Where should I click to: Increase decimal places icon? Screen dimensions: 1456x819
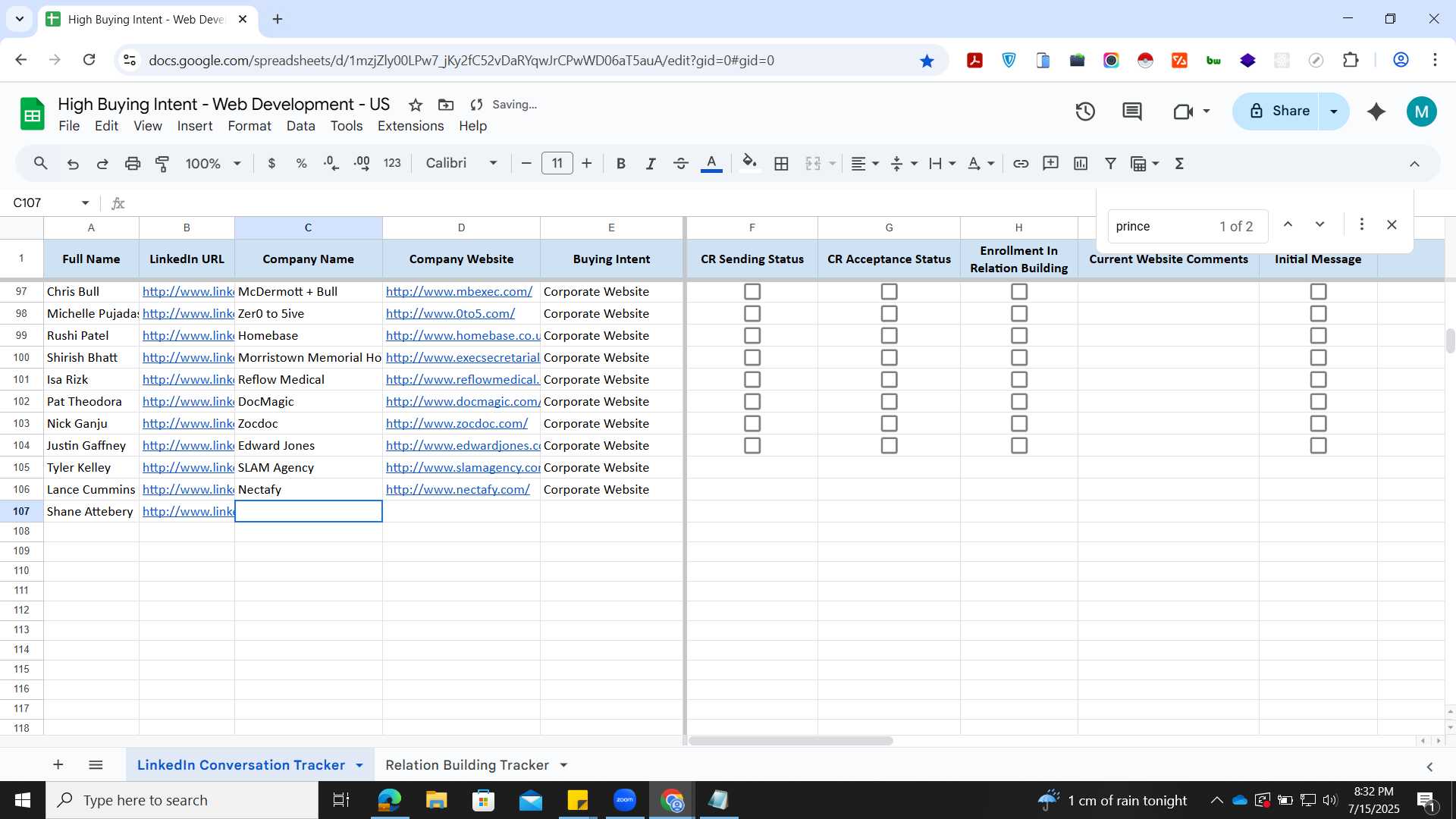click(x=362, y=164)
